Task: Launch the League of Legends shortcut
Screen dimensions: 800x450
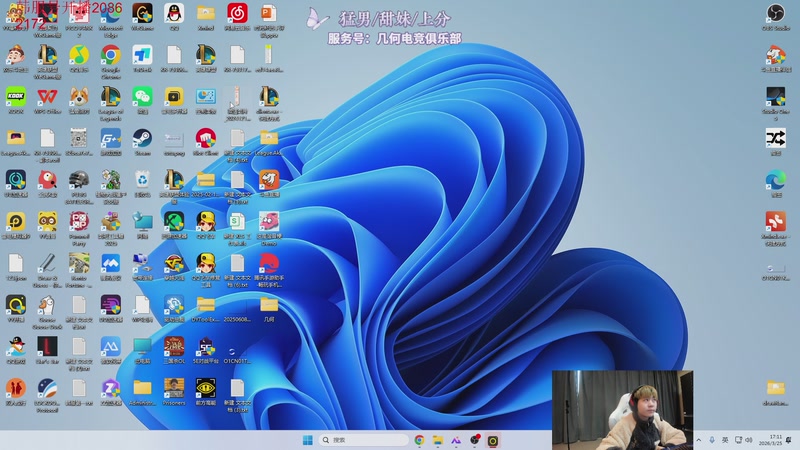Action: 111,96
